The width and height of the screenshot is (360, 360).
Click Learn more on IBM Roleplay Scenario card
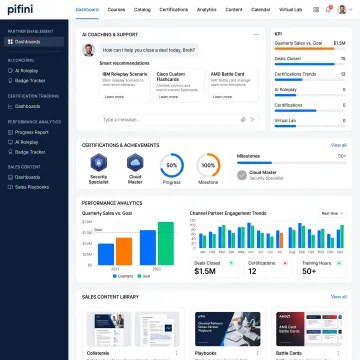114,97
